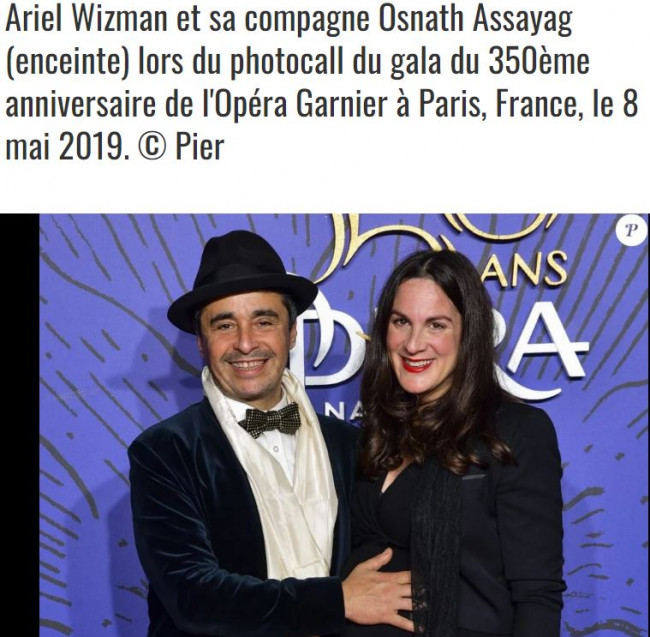Click the name 'Osnath Assayag' in caption
The image size is (650, 637).
(476, 20)
